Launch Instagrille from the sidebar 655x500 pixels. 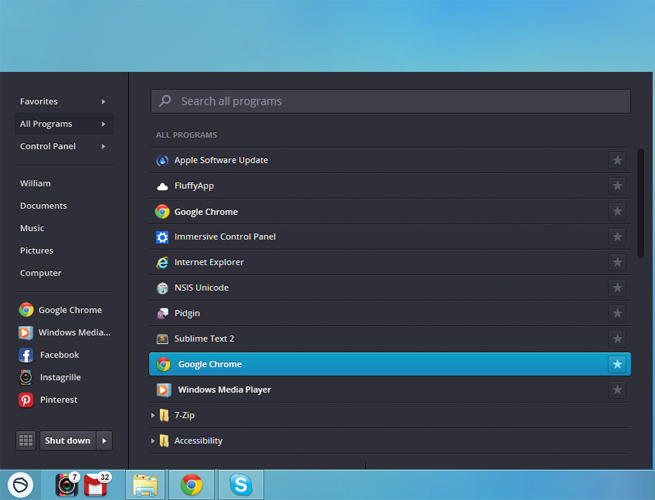tap(50, 378)
